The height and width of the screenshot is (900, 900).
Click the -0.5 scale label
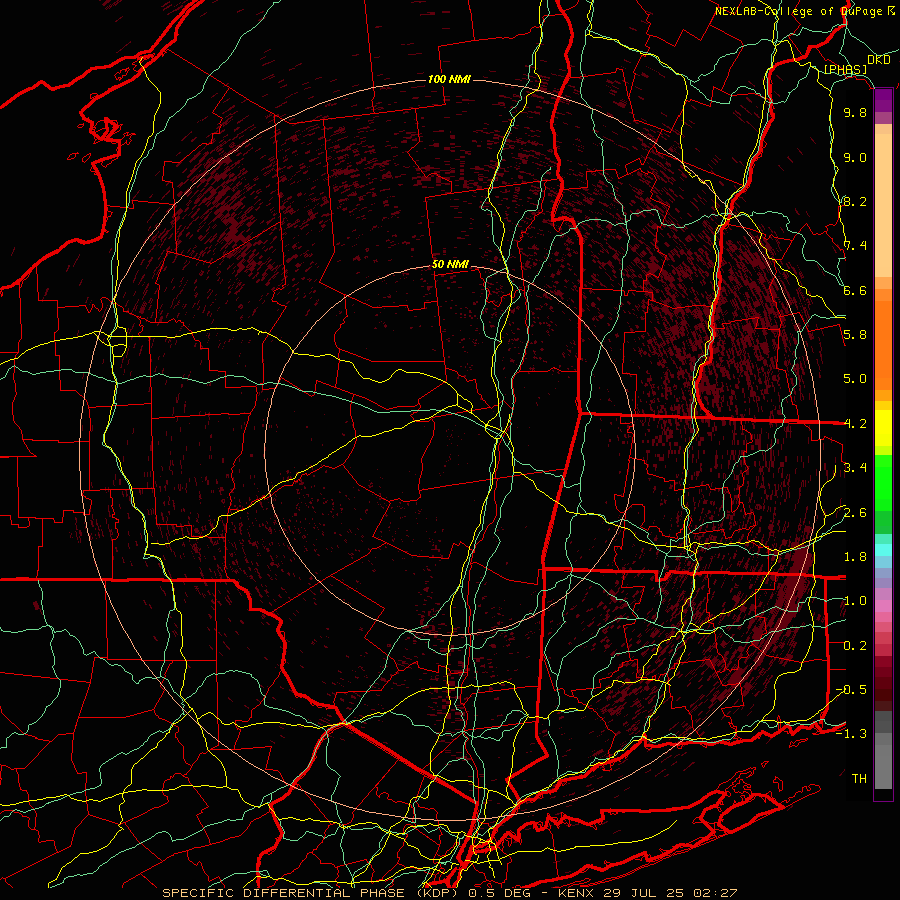click(851, 690)
